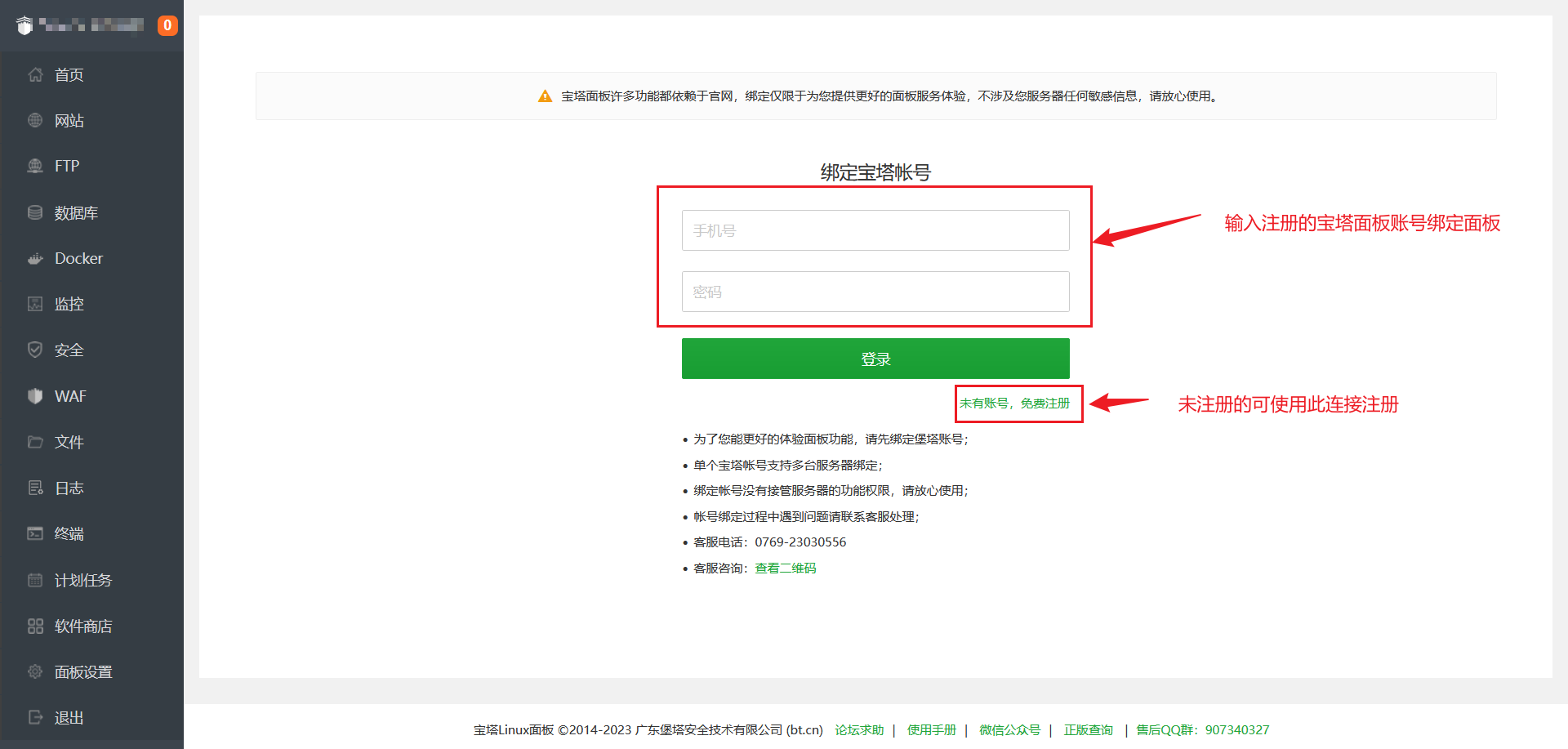This screenshot has width=1568, height=749.
Task: Click the globe icon next to 网站
Action: pos(35,120)
